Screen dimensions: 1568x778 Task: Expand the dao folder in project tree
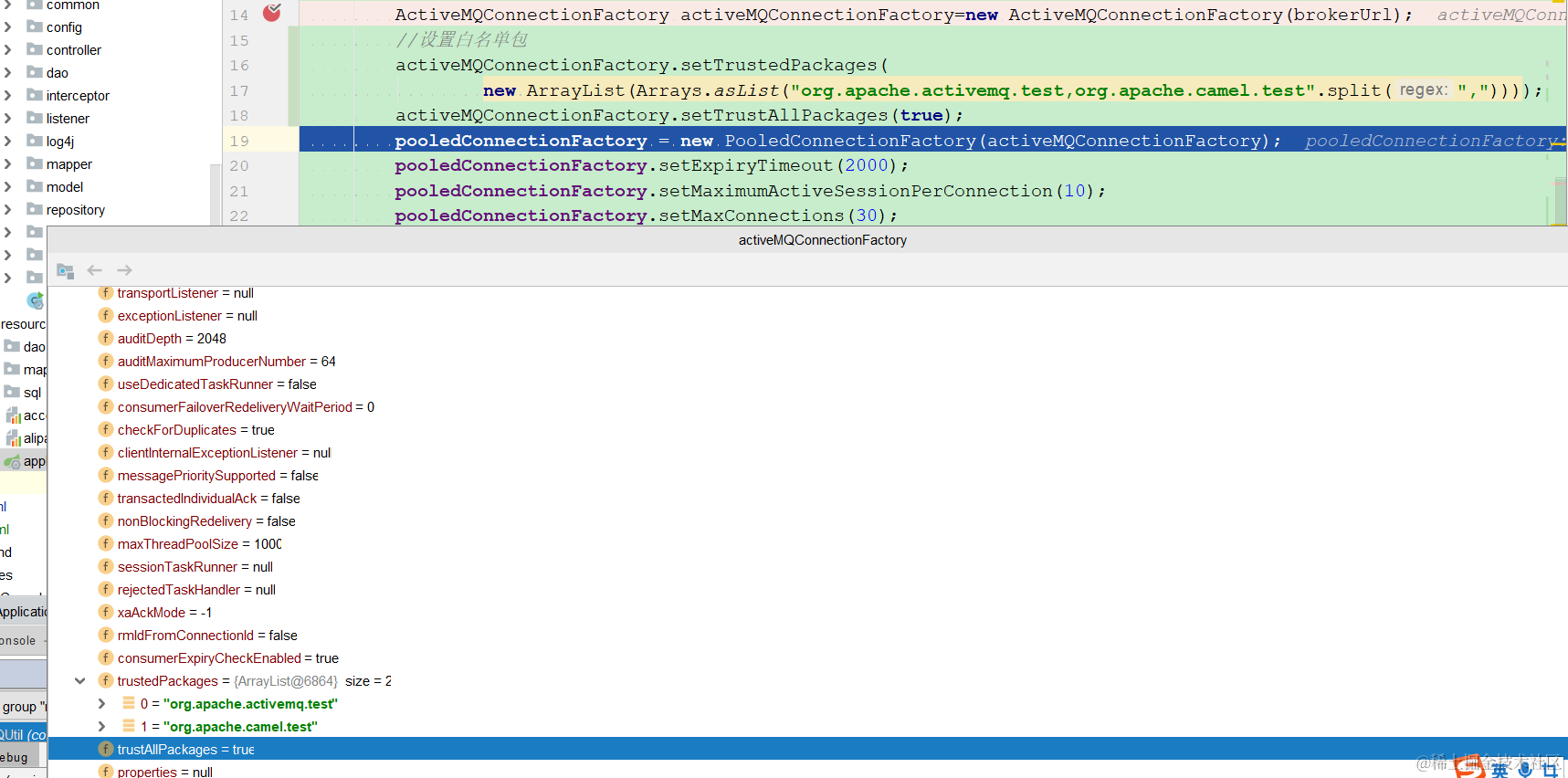[8, 73]
